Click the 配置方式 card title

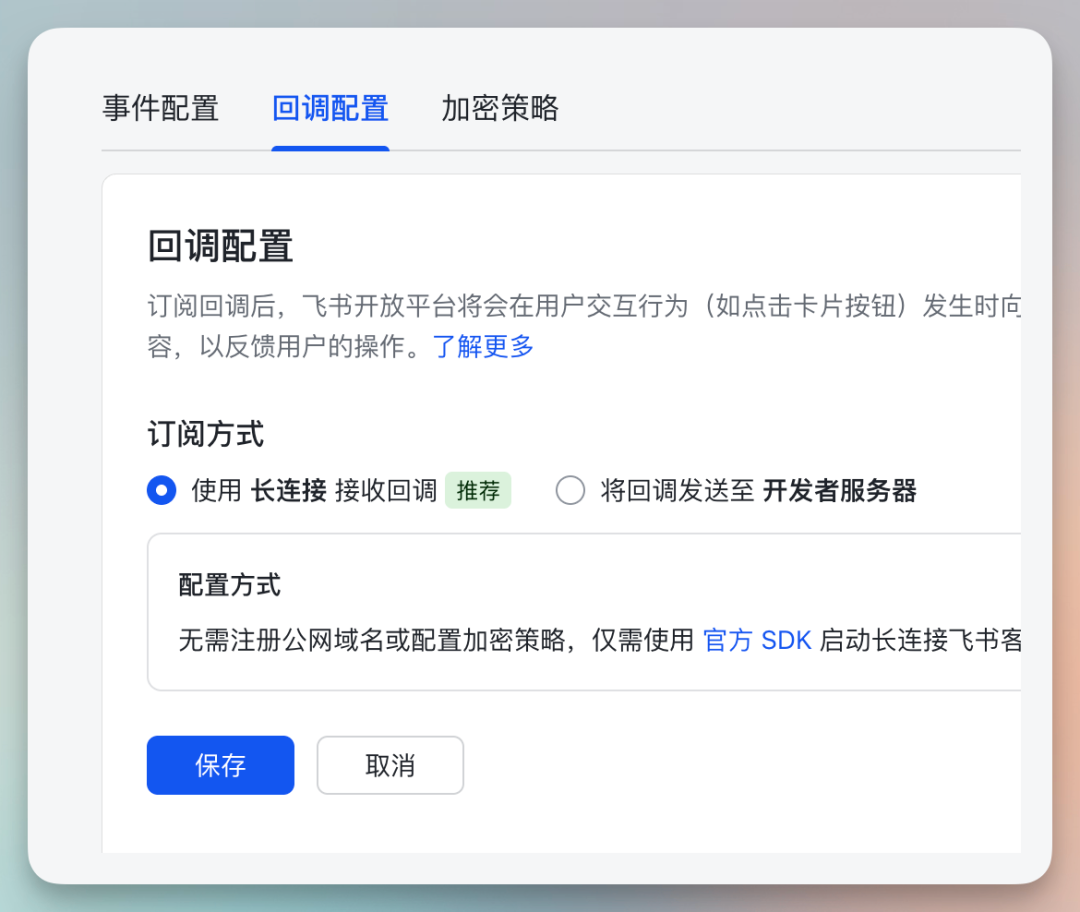click(229, 585)
